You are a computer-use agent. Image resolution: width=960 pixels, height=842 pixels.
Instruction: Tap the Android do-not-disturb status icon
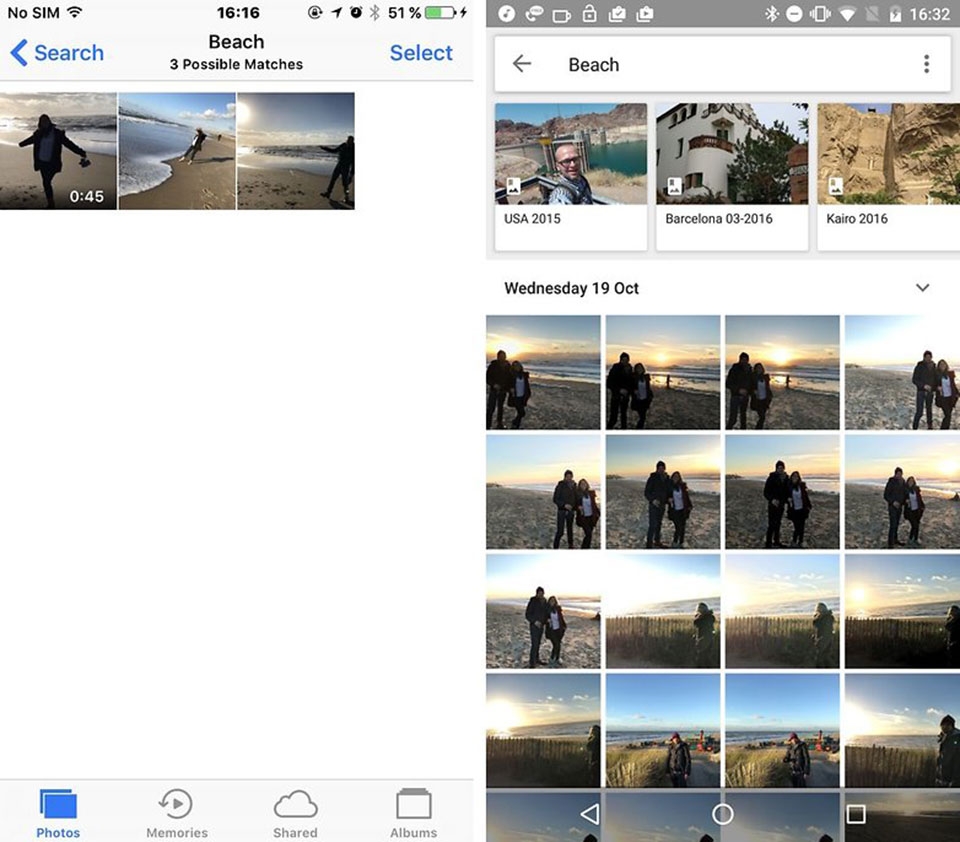794,13
